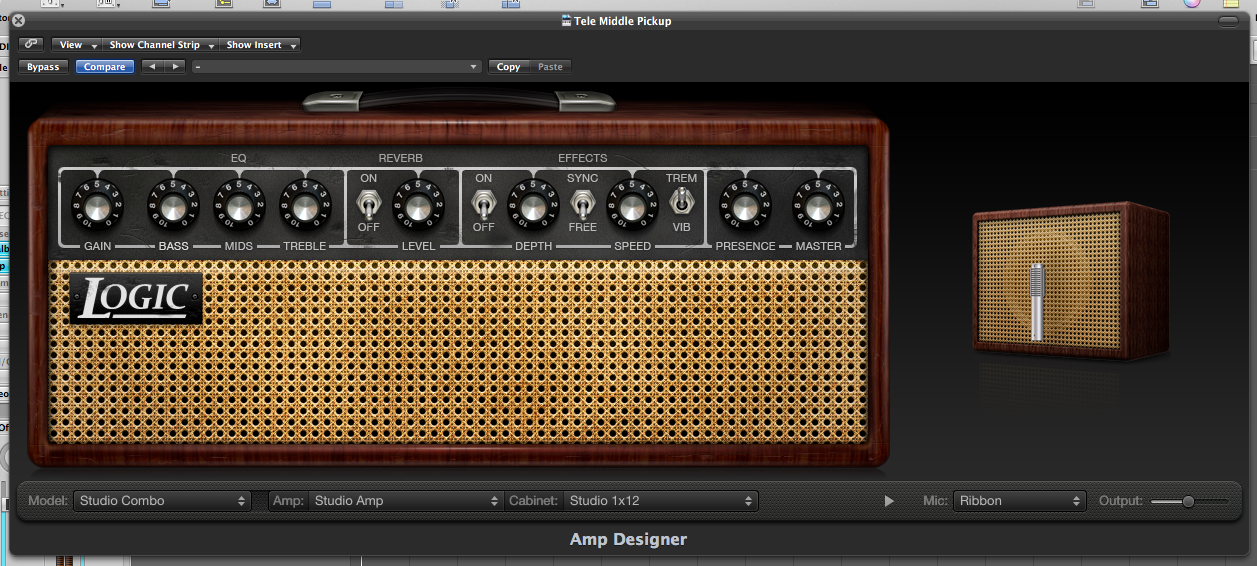Image resolution: width=1257 pixels, height=566 pixels.
Task: Click the Logic badge on the amp
Action: [136, 299]
